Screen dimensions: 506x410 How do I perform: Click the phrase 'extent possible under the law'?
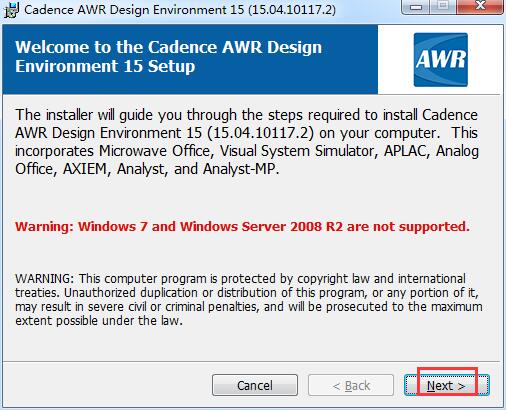(x=98, y=321)
